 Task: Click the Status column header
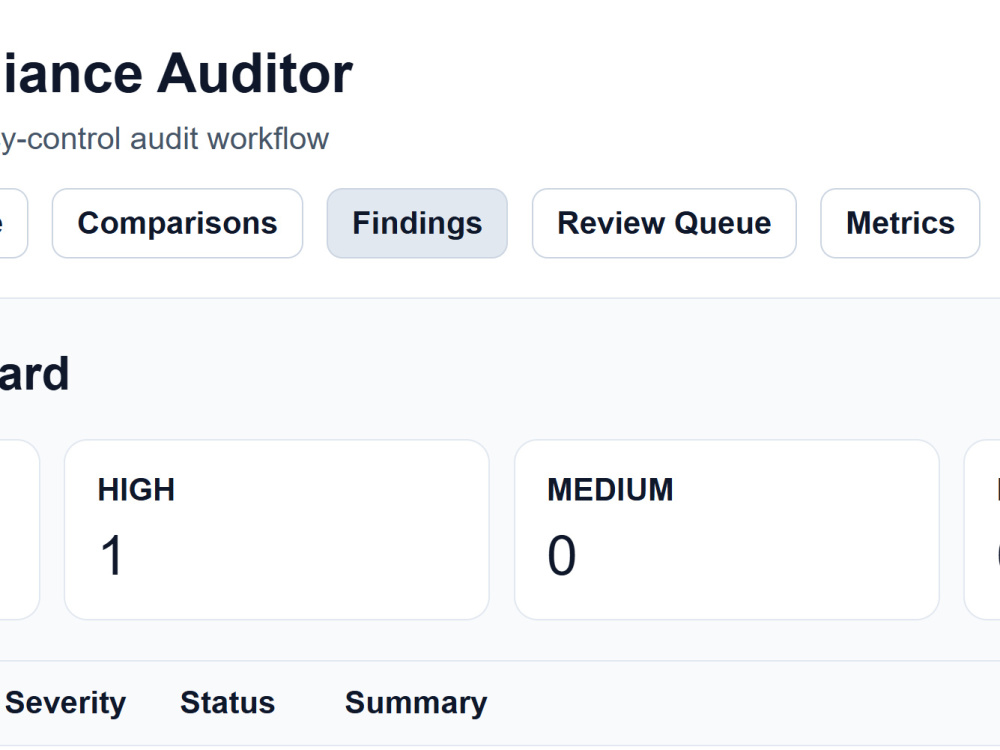[x=228, y=703]
